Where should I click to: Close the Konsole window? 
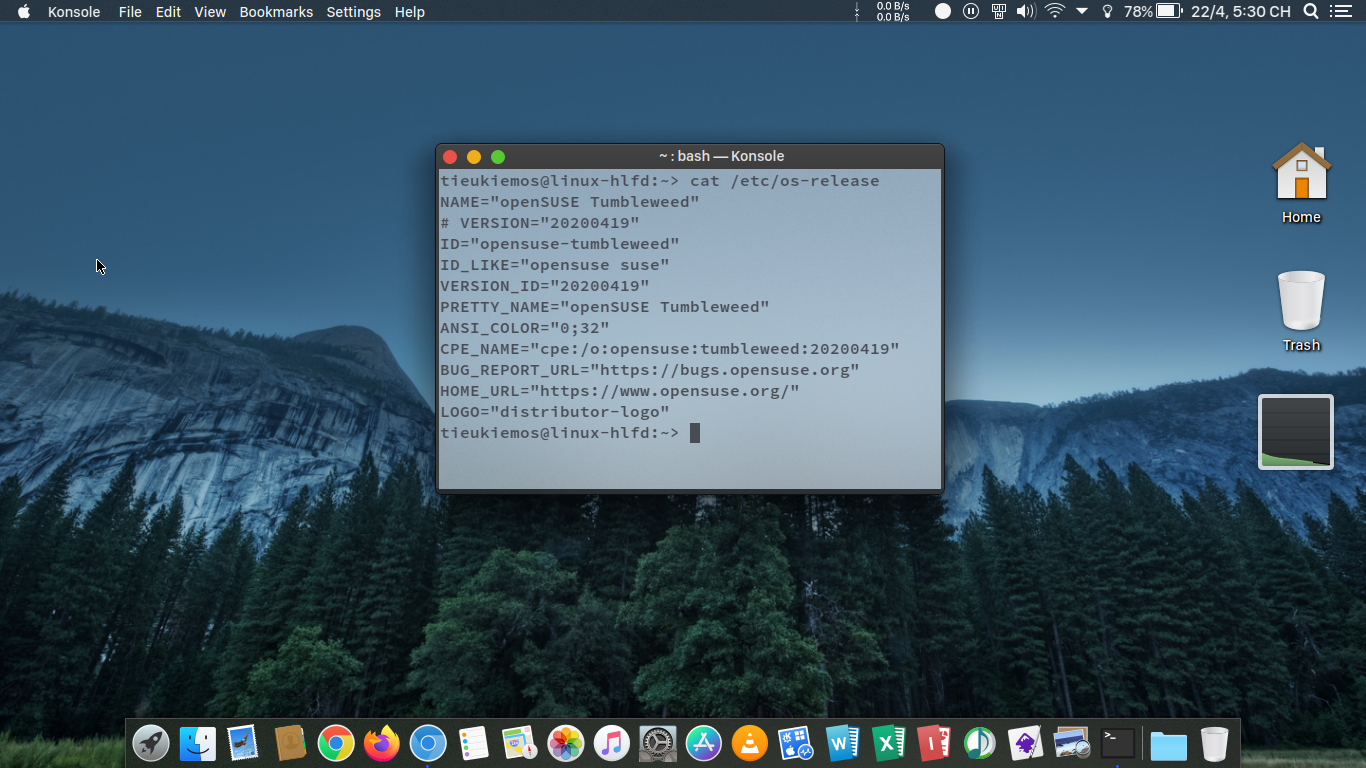point(450,157)
